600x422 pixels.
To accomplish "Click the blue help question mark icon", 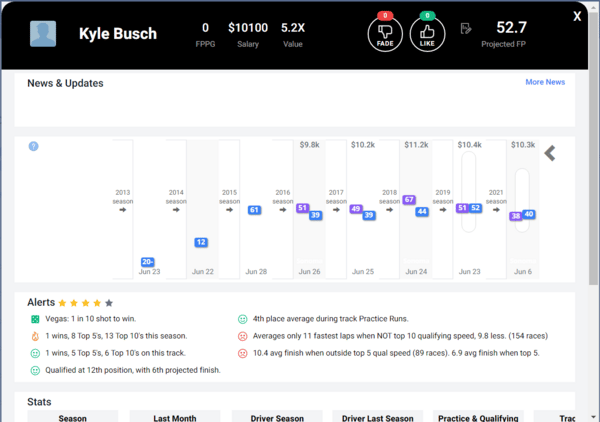I will click(33, 146).
